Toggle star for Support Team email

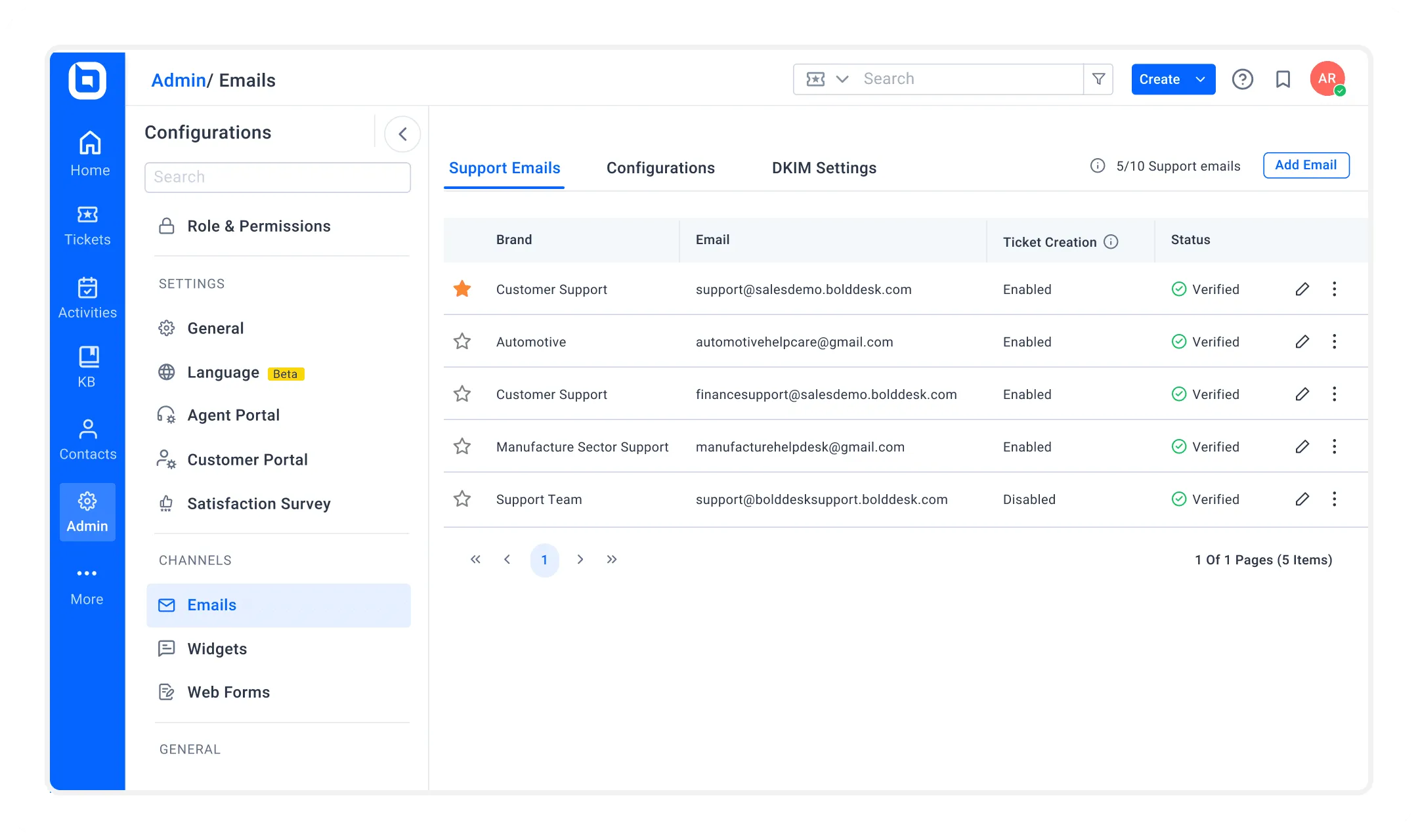462,498
